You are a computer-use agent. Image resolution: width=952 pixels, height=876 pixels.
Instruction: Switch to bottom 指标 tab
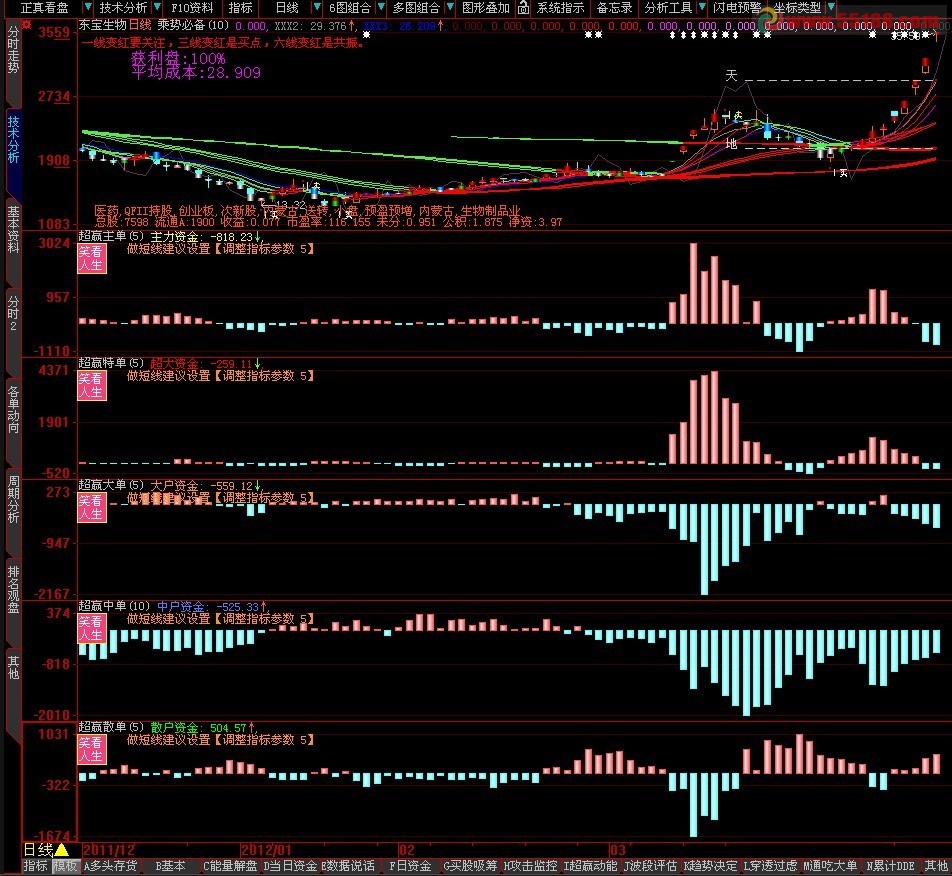pyautogui.click(x=35, y=867)
